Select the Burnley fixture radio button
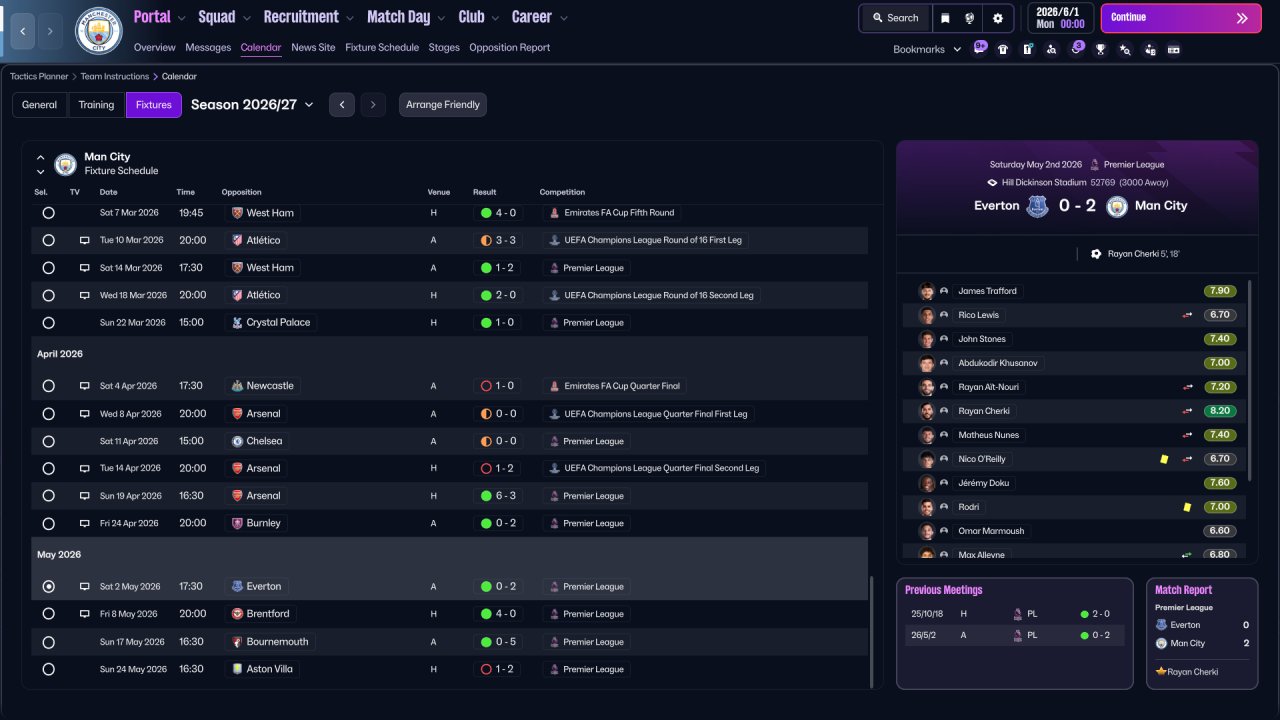This screenshot has height=720, width=1280. click(48, 523)
